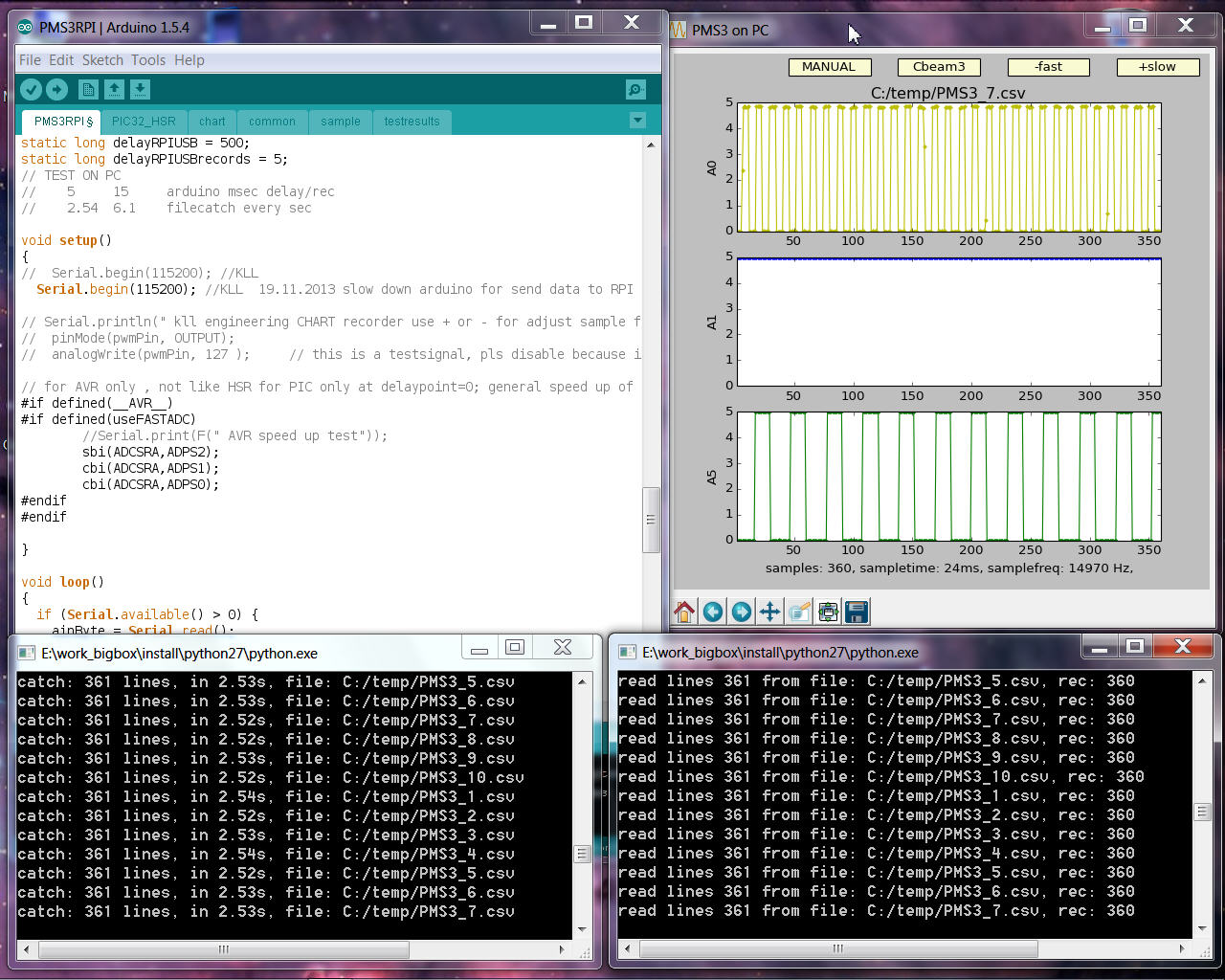The height and width of the screenshot is (980, 1225).
Task: Open a sketch using the Open icon
Action: click(114, 89)
